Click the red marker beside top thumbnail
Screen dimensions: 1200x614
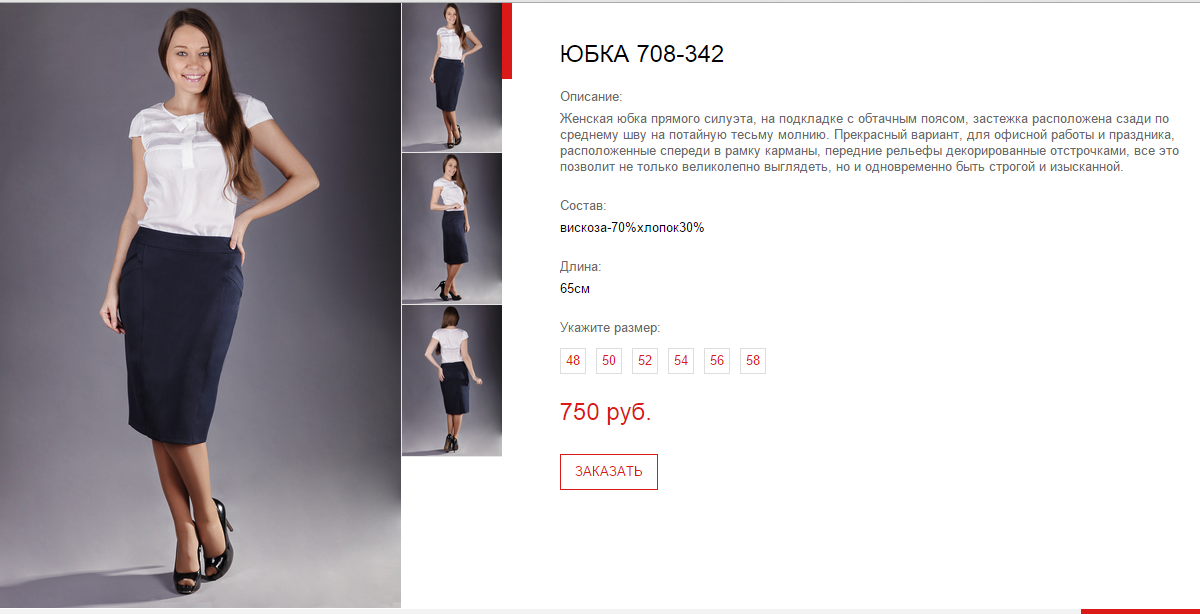(507, 41)
